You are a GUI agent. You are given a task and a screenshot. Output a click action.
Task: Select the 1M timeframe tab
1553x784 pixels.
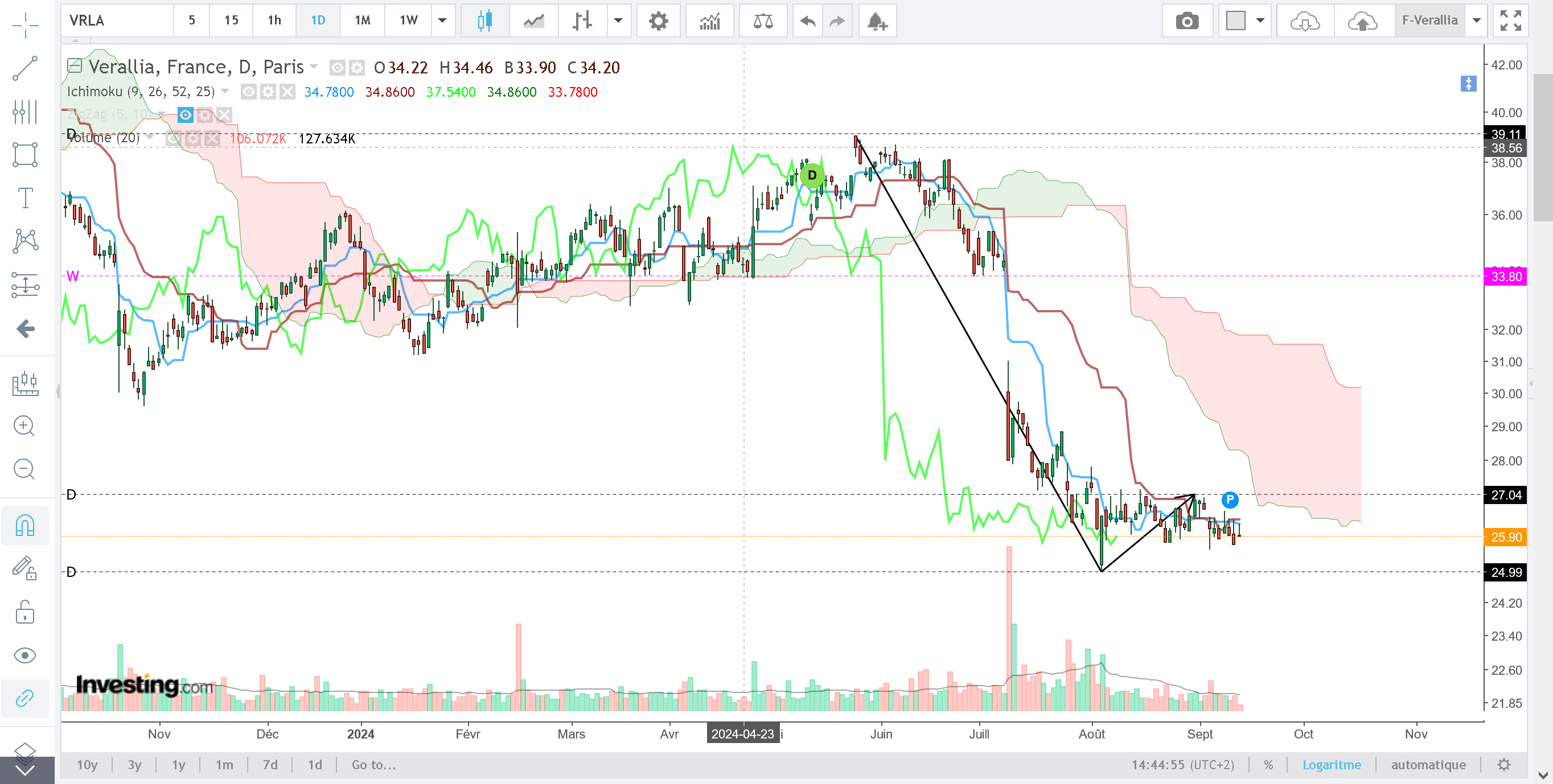361,21
